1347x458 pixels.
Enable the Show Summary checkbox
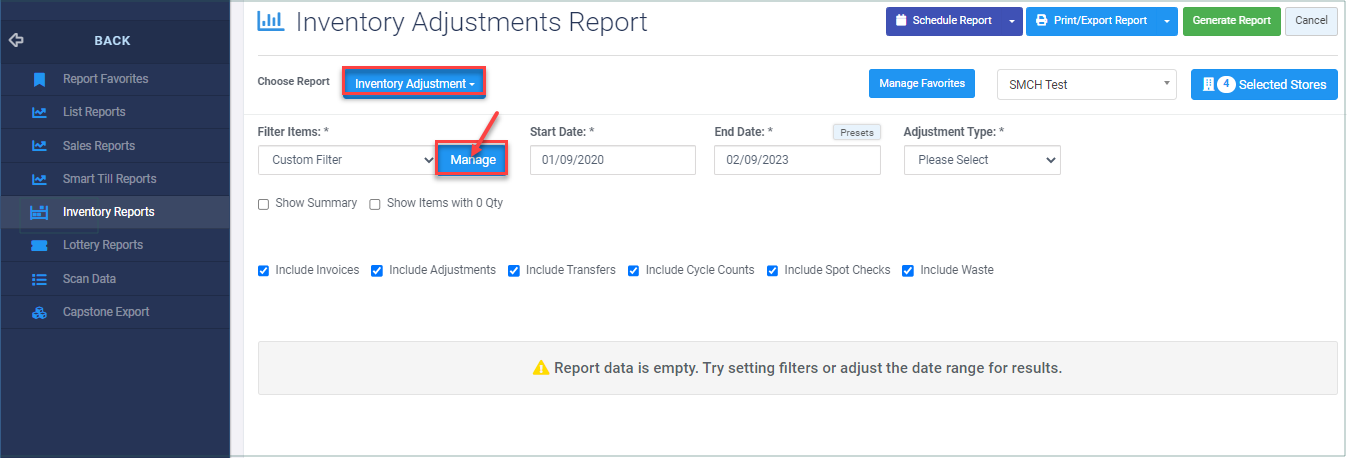click(x=264, y=204)
